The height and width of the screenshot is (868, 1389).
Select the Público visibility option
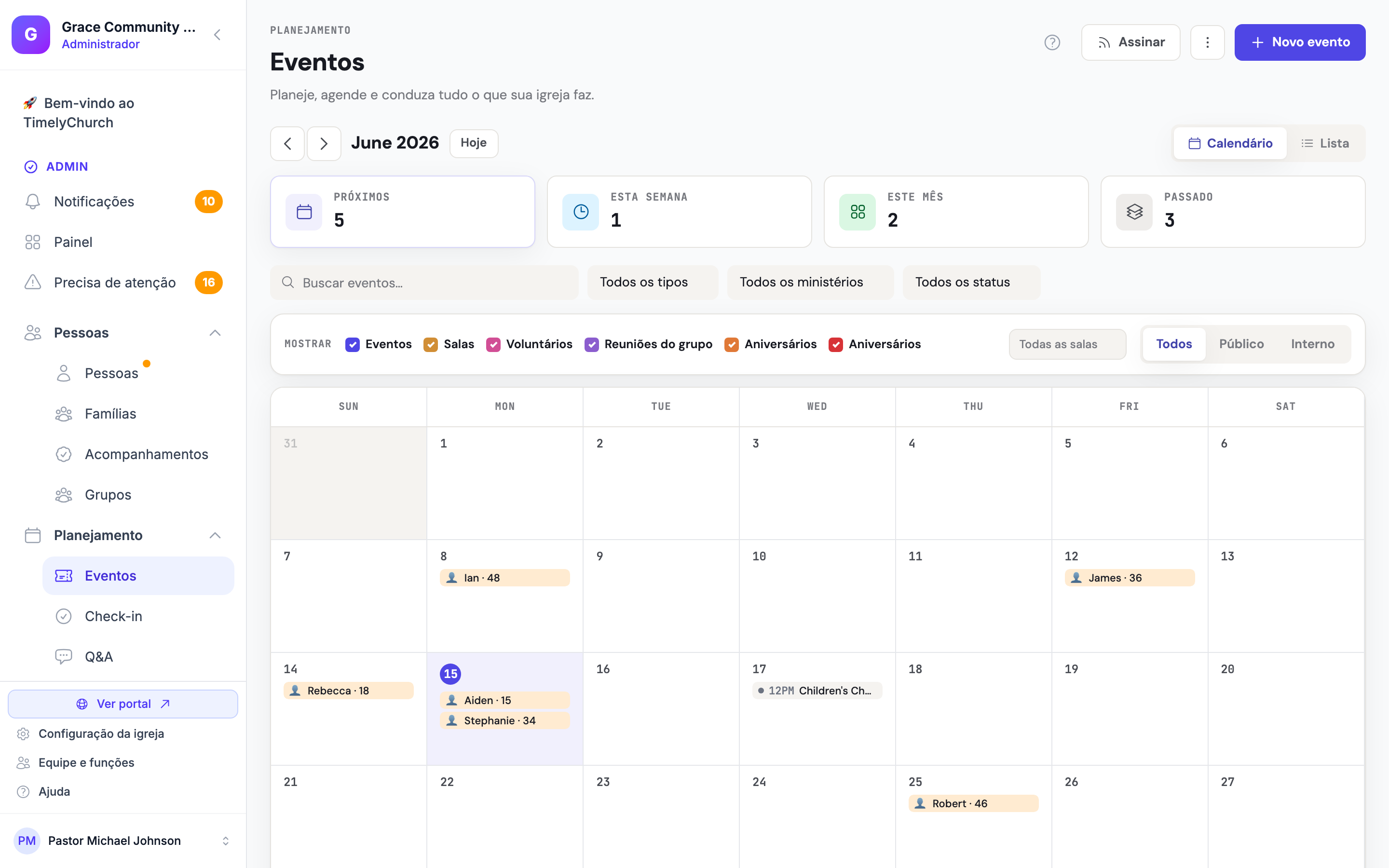tap(1241, 344)
